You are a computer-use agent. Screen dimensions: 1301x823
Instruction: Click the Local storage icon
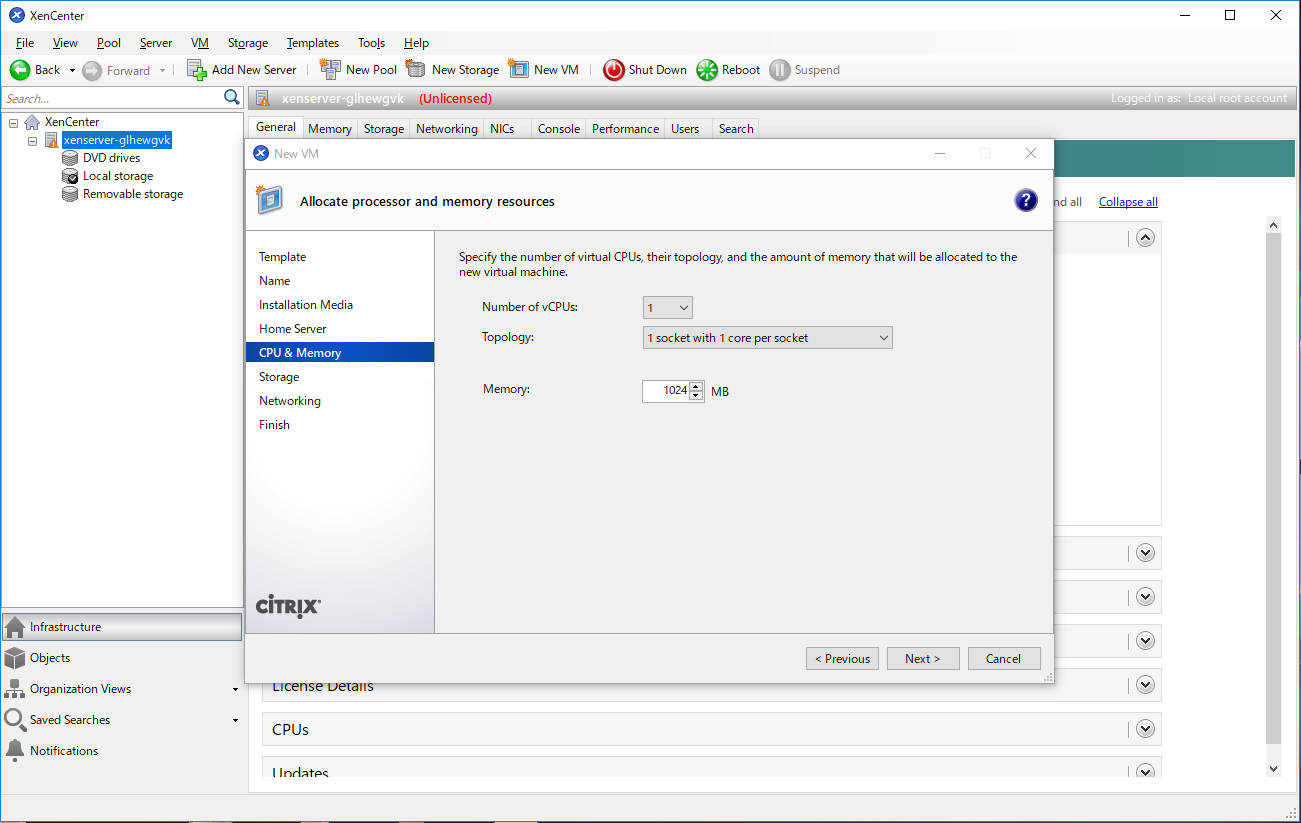tap(70, 176)
